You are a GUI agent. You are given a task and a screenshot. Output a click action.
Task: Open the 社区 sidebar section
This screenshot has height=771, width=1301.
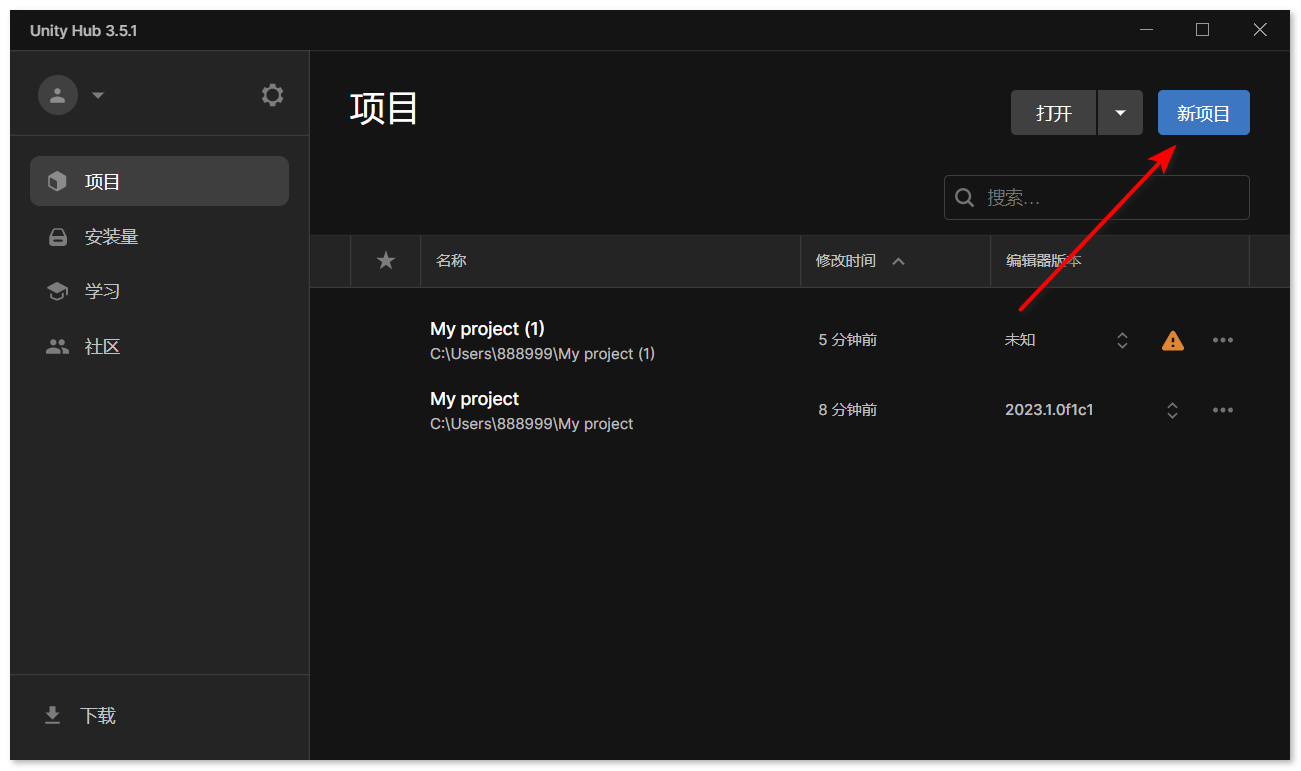[160, 347]
